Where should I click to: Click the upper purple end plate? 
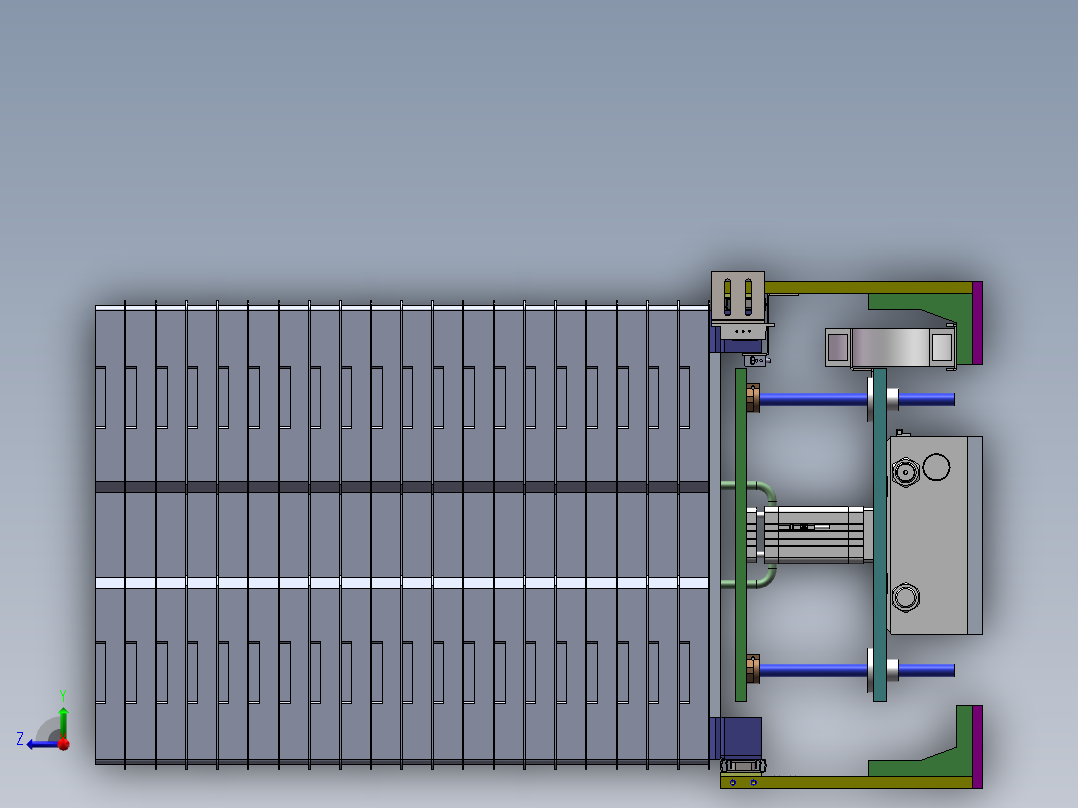(x=978, y=323)
